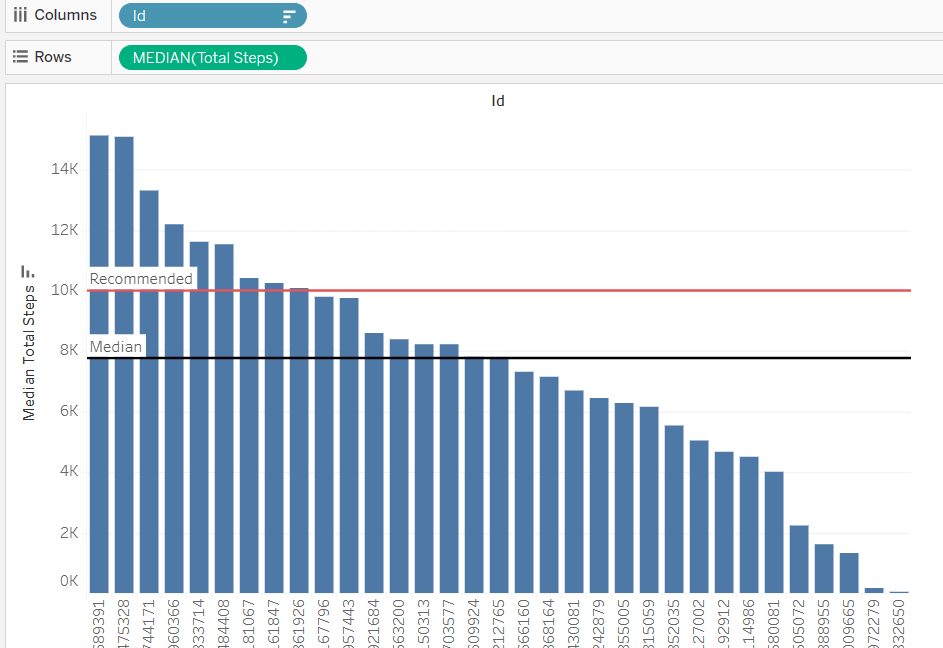Select the bar for ID 67796
This screenshot has height=648, width=943.
[x=322, y=440]
